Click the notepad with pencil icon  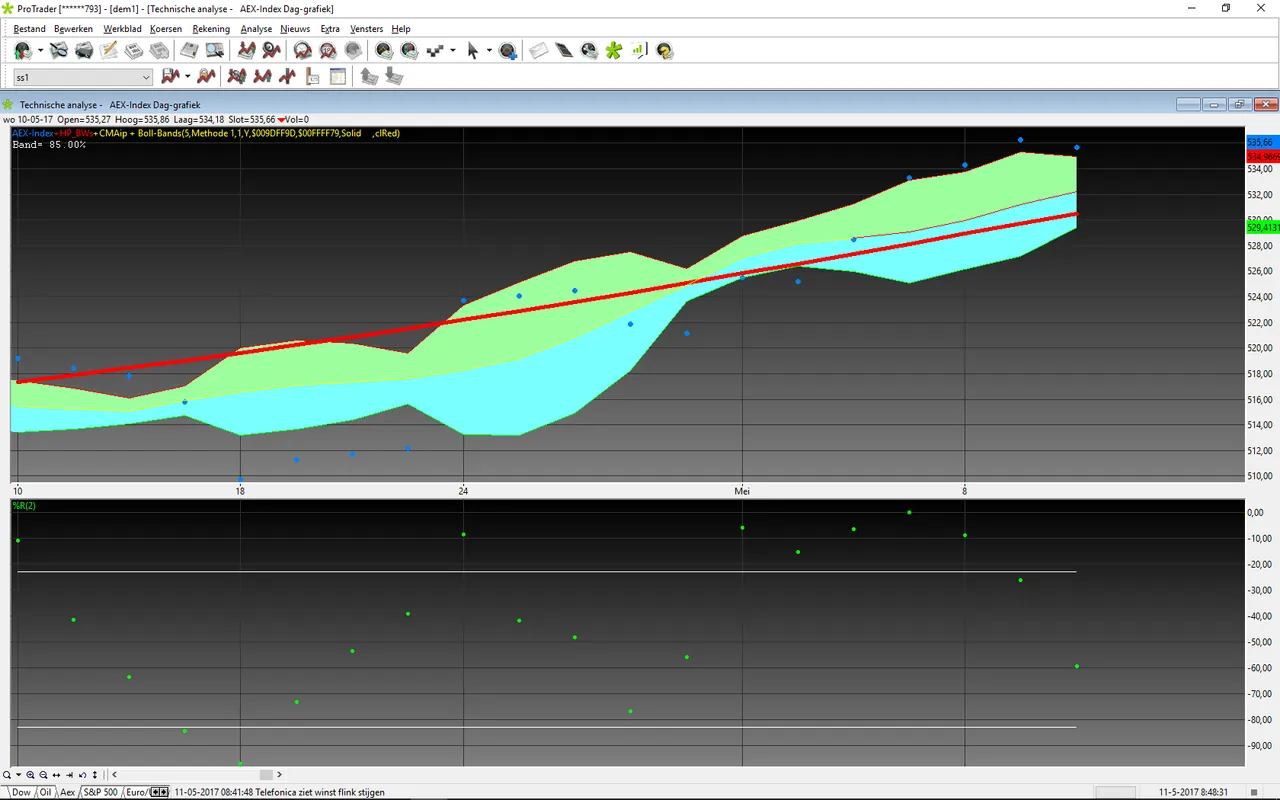pos(108,50)
